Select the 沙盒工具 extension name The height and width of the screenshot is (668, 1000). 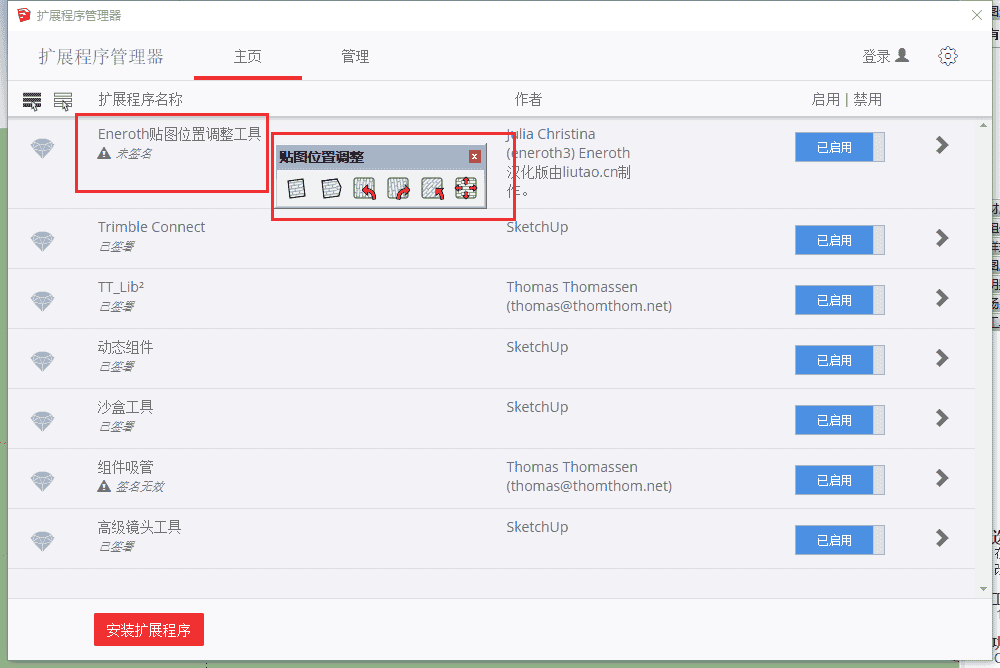pyautogui.click(x=125, y=407)
